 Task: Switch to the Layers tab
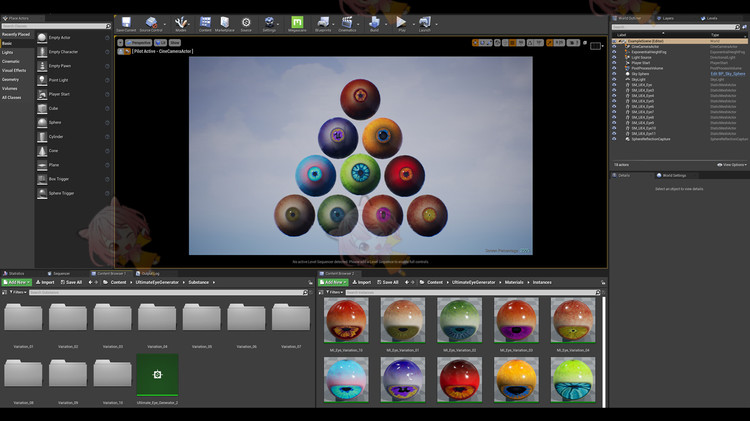click(665, 18)
